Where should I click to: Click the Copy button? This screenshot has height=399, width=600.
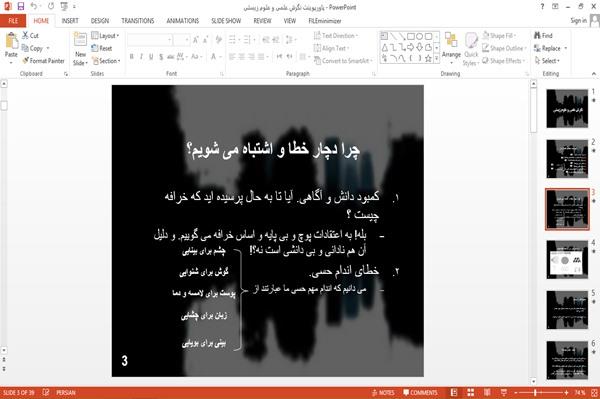click(32, 48)
